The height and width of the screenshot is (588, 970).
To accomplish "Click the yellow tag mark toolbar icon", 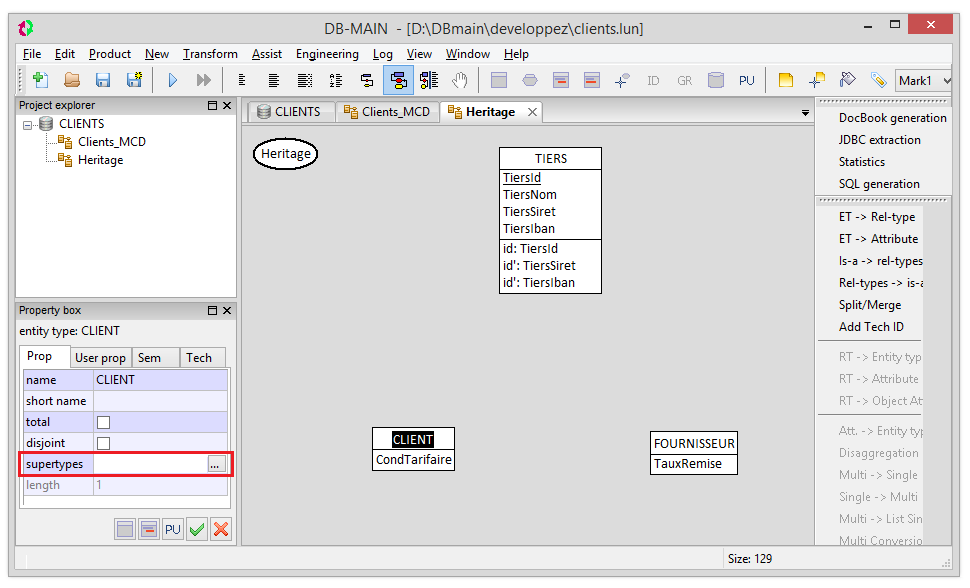I will 878,80.
